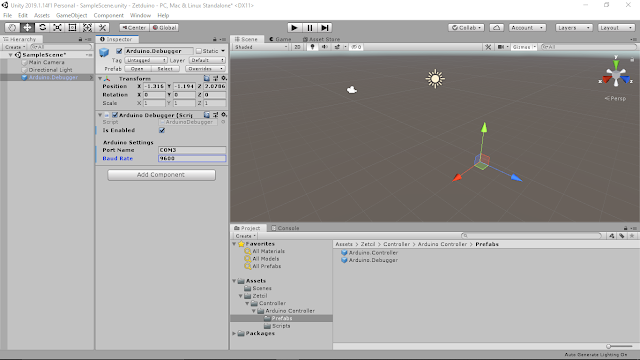Select the Scale tool icon

coord(57,28)
